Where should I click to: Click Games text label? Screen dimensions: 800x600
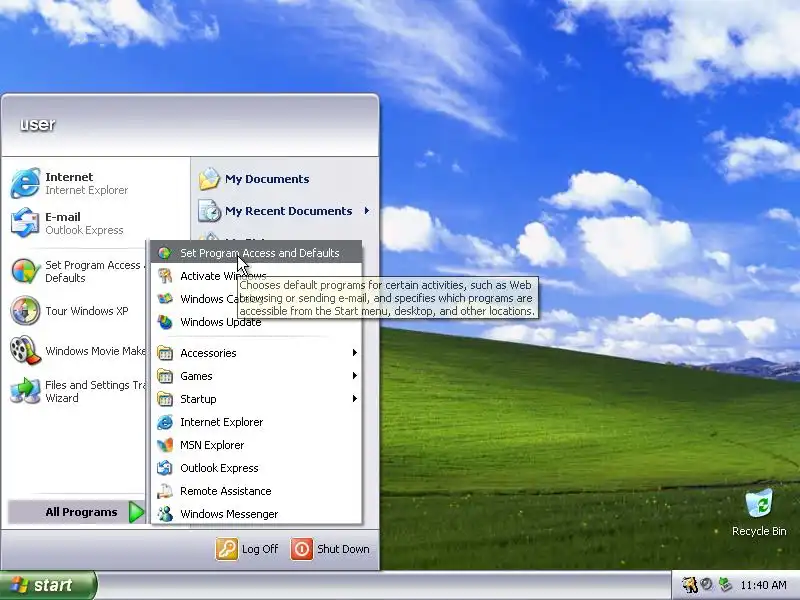coord(196,376)
